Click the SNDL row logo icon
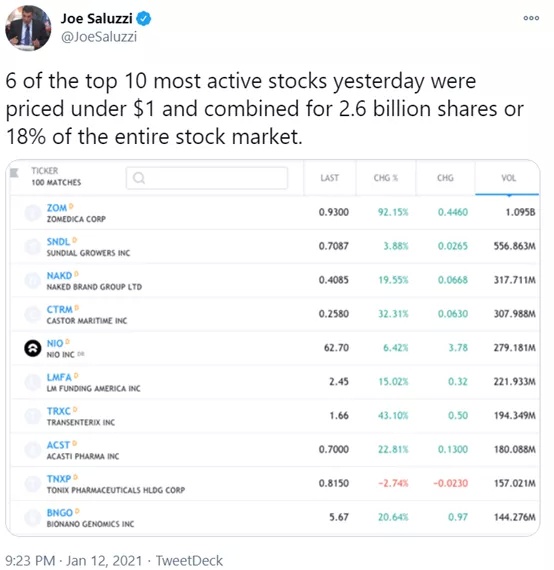This screenshot has height=570, width=554. pos(33,246)
